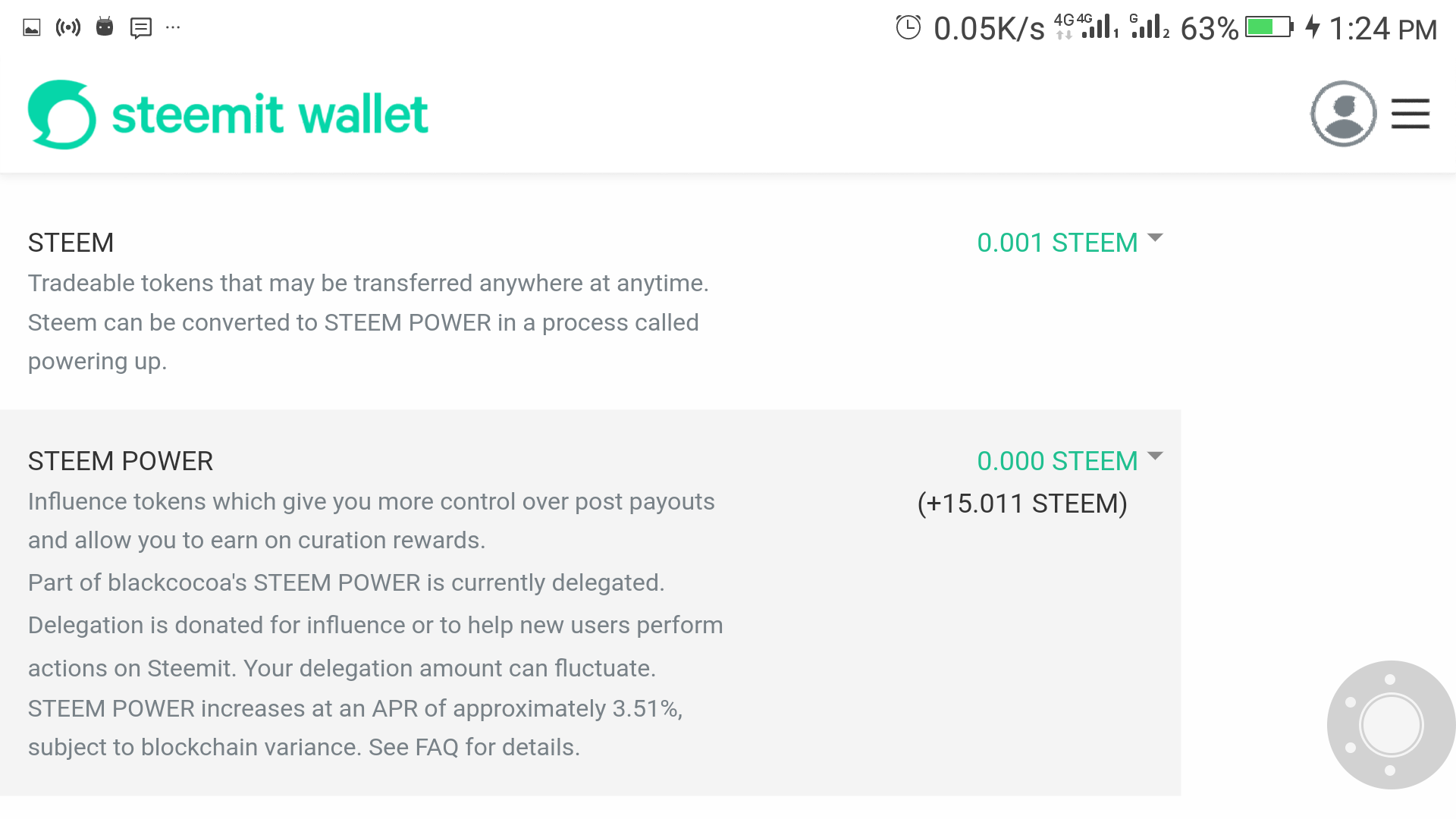Expand the 0.001 STEEM balance dropdown

(1057, 243)
